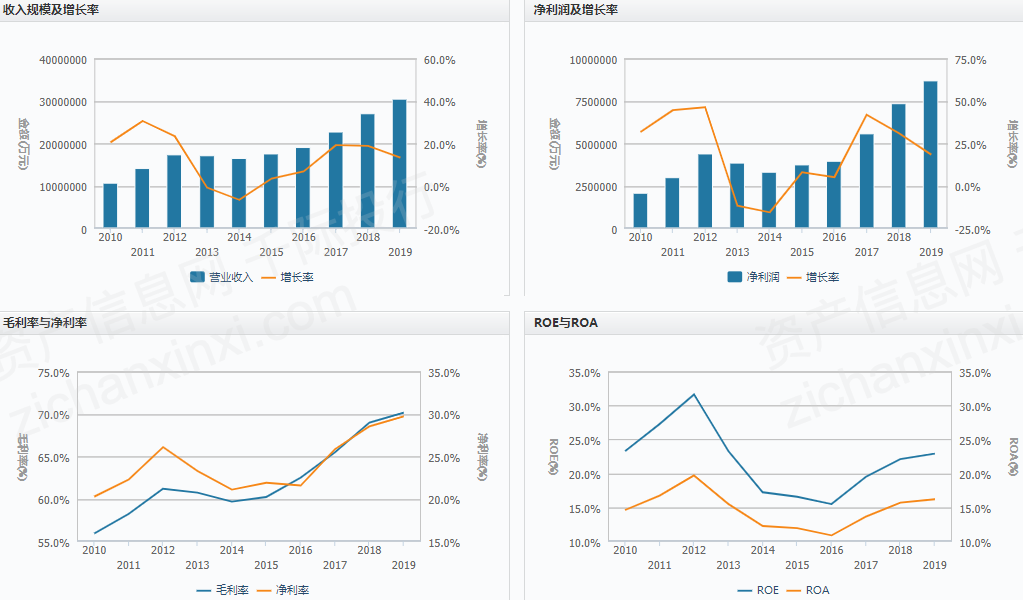Click the 毛利率与净利率 panel header
The width and height of the screenshot is (1023, 600).
[x=45, y=323]
